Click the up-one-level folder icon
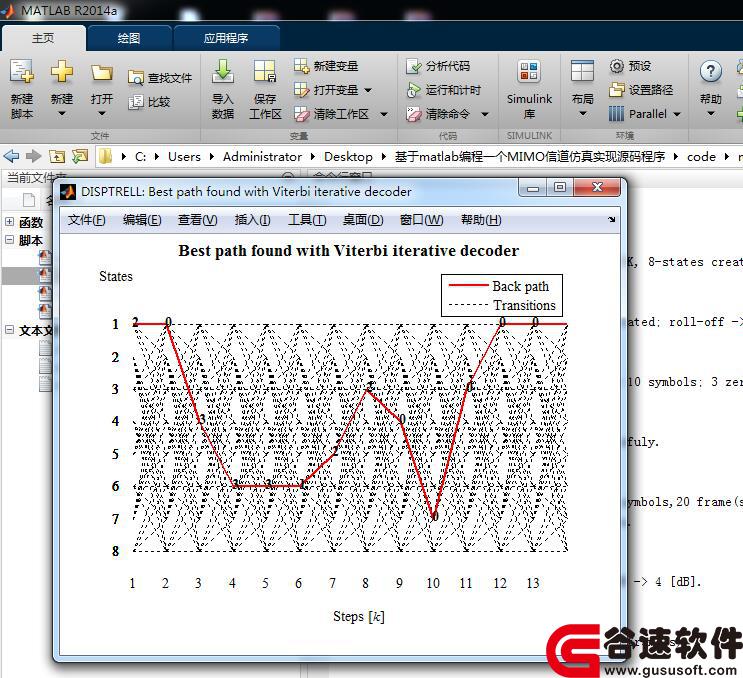The height and width of the screenshot is (678, 743). [57, 156]
